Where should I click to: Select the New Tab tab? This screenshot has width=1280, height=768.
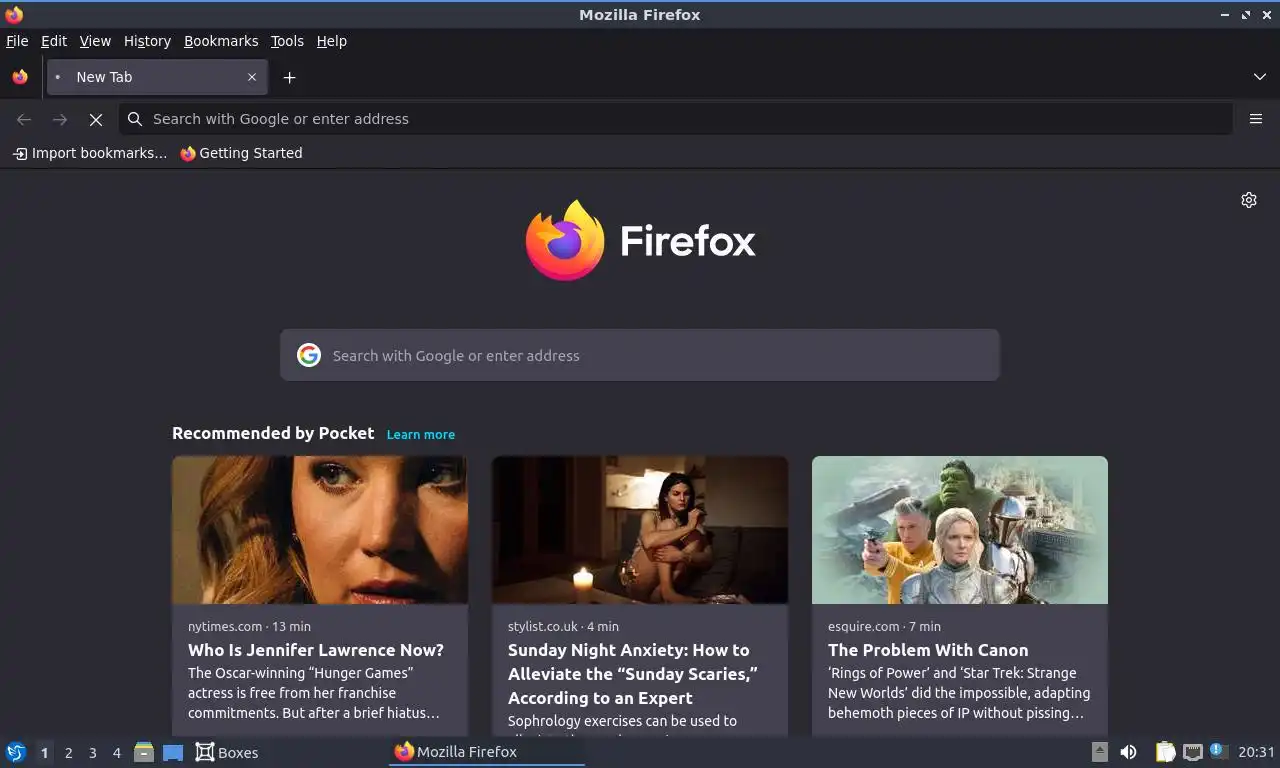point(157,77)
